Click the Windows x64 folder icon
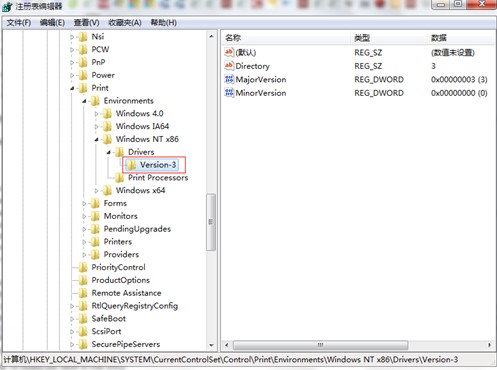The image size is (497, 370). (107, 190)
